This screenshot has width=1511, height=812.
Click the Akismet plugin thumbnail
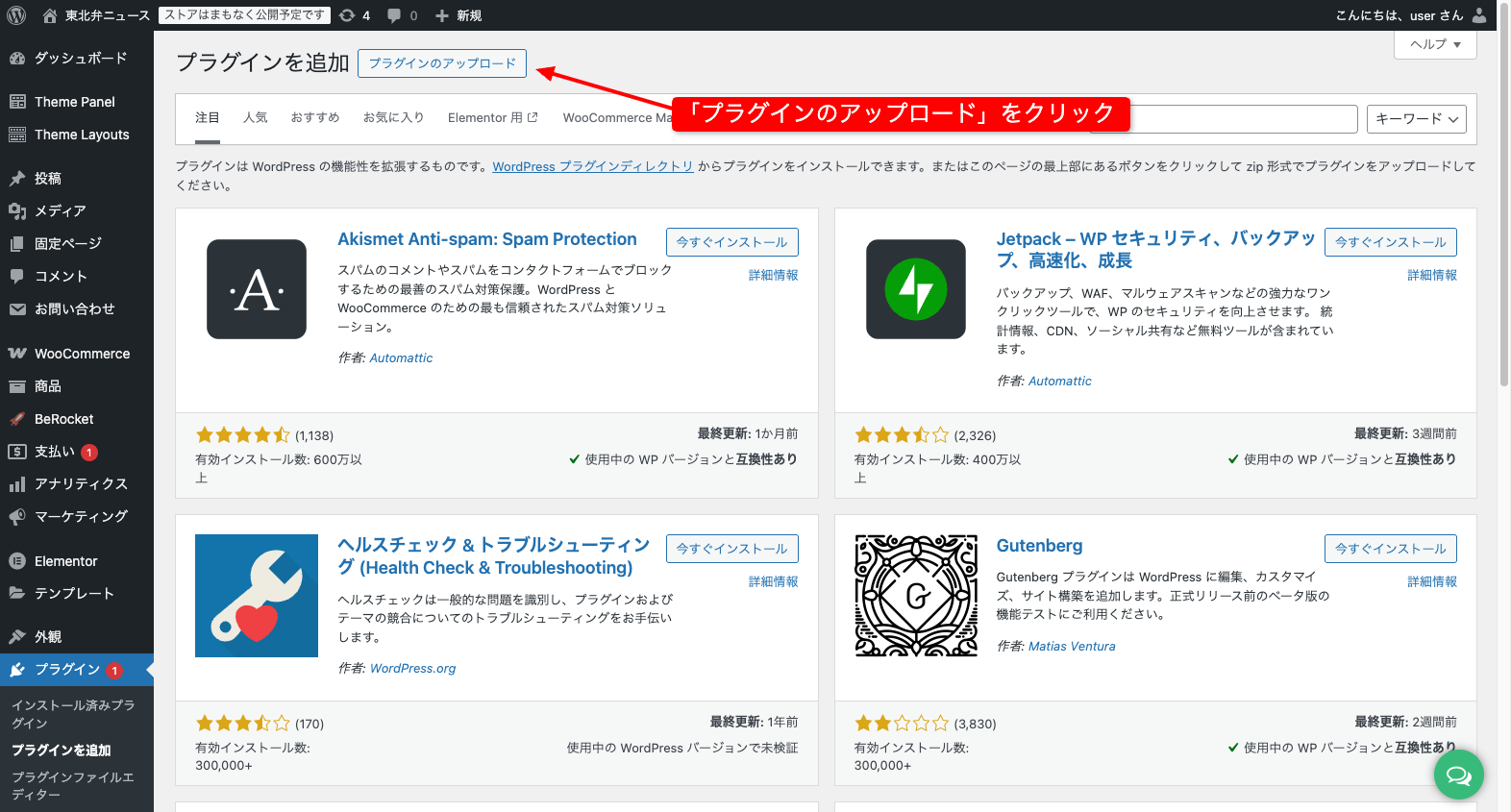pyautogui.click(x=257, y=289)
